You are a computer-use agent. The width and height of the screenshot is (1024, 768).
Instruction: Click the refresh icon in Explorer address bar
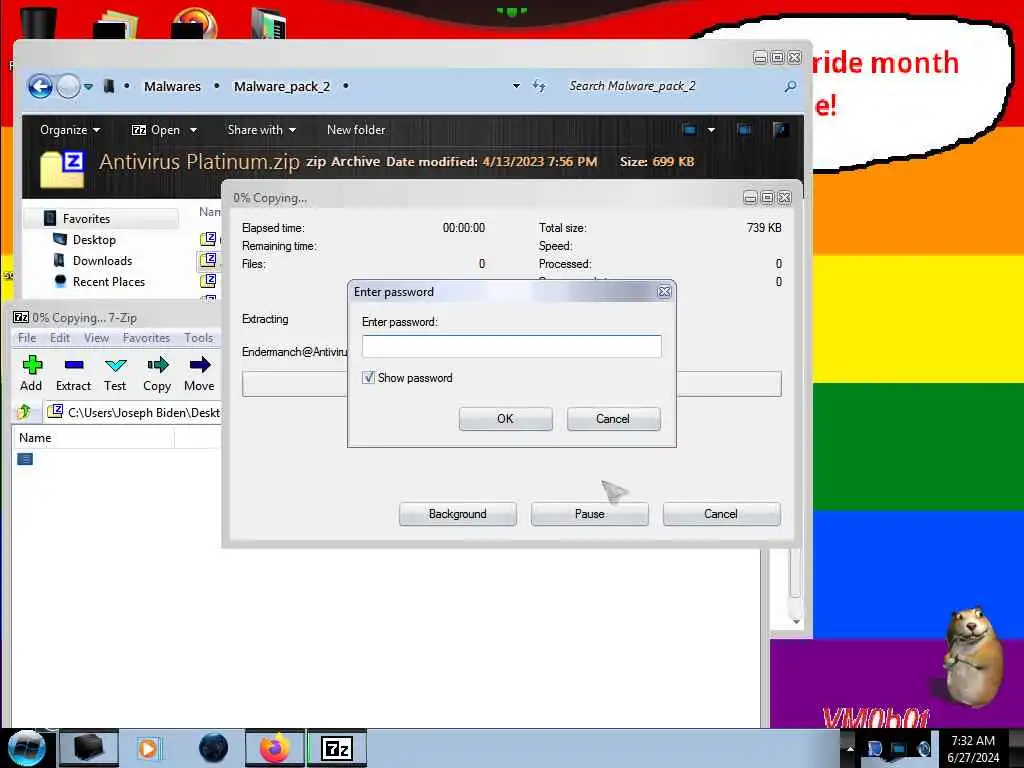point(539,86)
